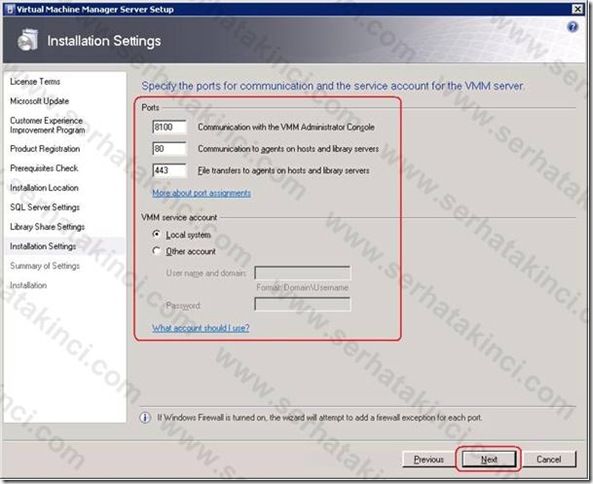Click the 'VMM service account' group label
The image size is (593, 484).
click(179, 217)
